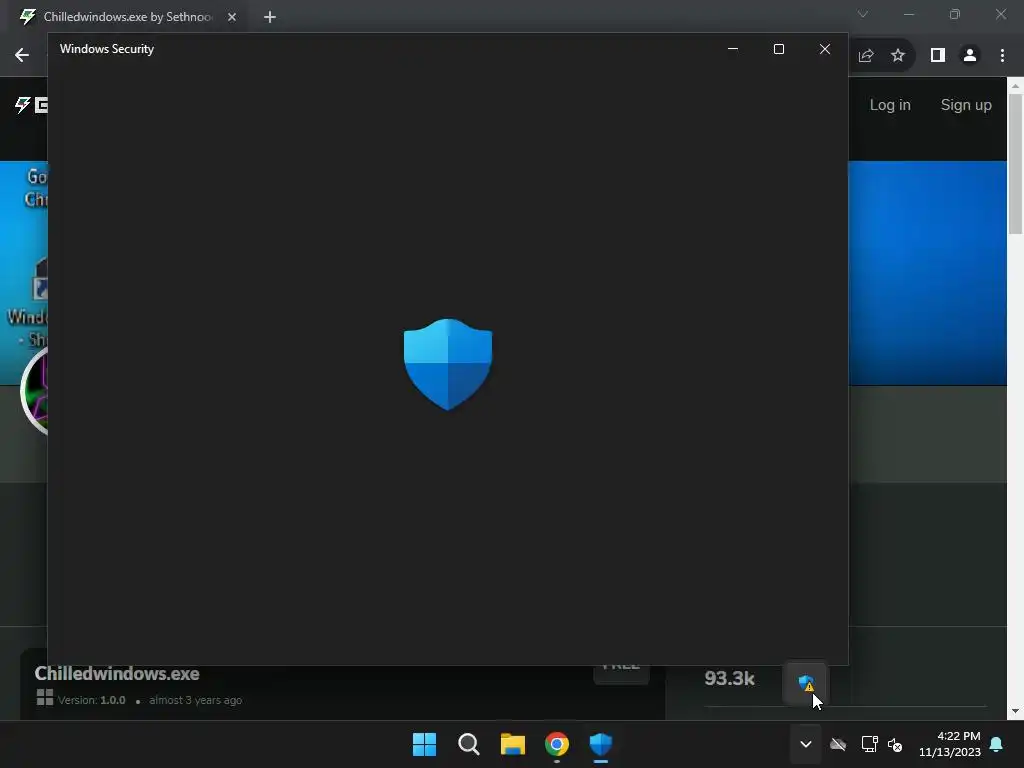This screenshot has height=768, width=1024.
Task: Expand hidden system tray icons chevron
Action: point(806,744)
